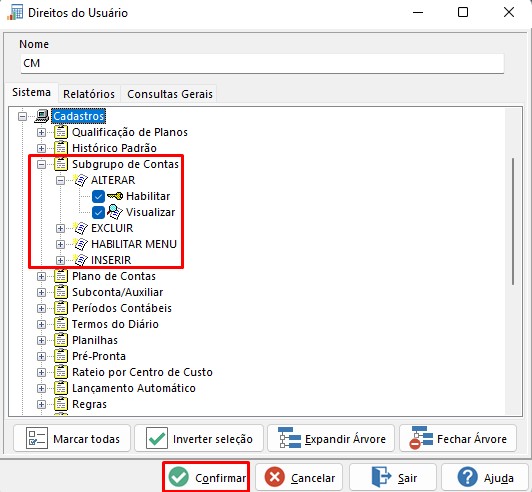The height and width of the screenshot is (492, 532).
Task: Click the app icon in title bar
Action: tap(15, 13)
